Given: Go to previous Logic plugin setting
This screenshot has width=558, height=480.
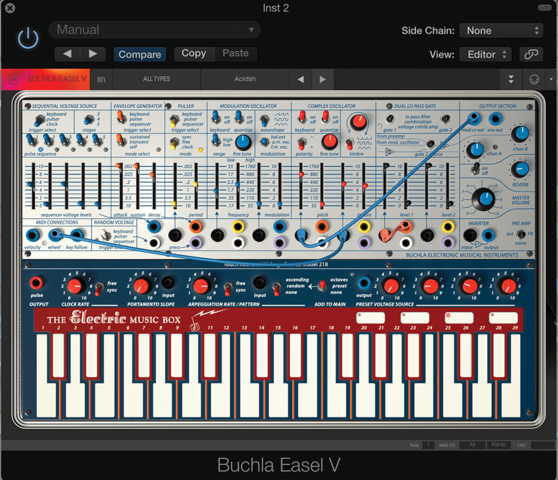Looking at the screenshot, I should pos(67,54).
